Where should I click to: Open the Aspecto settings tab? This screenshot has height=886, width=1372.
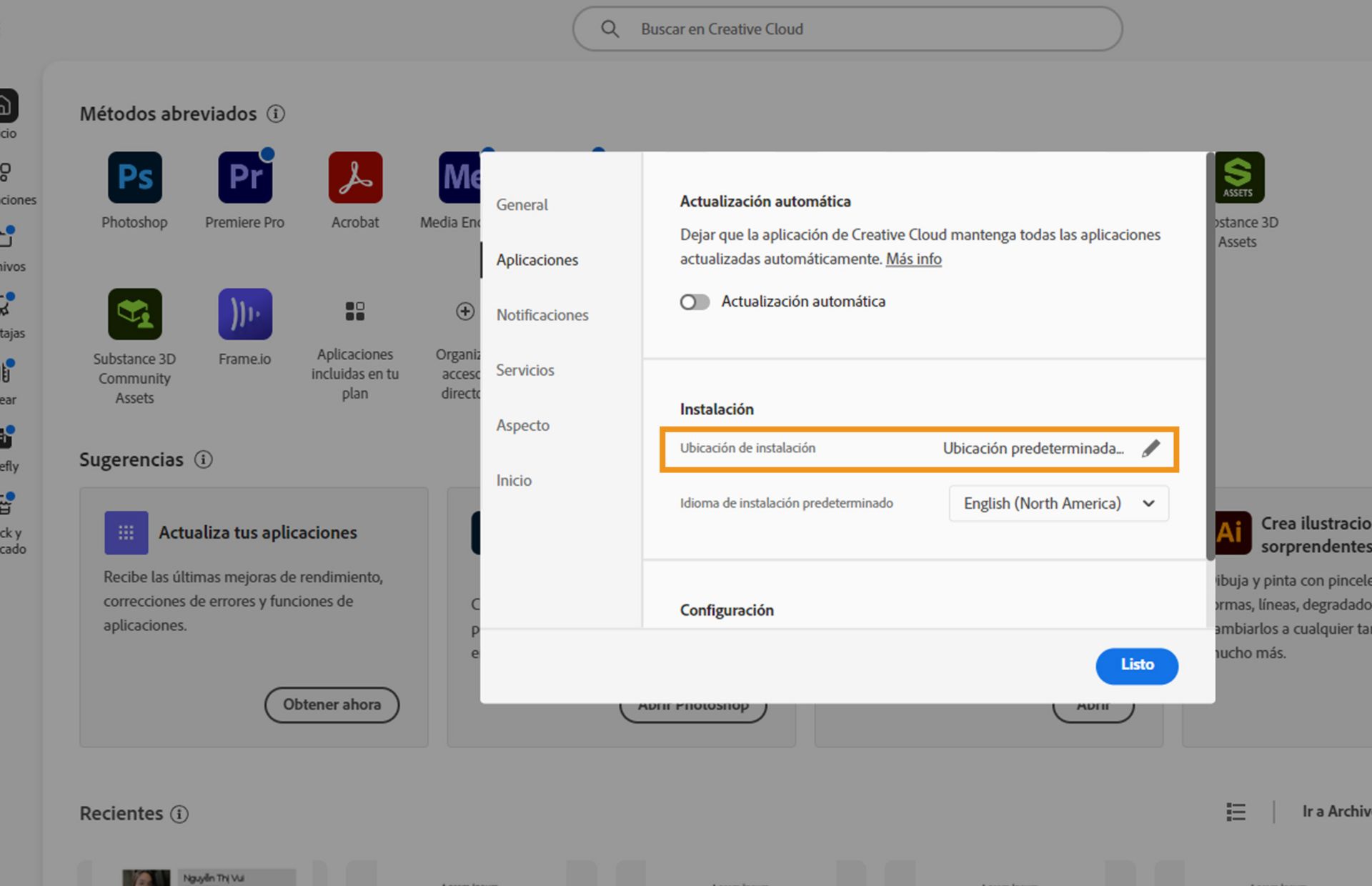(522, 426)
